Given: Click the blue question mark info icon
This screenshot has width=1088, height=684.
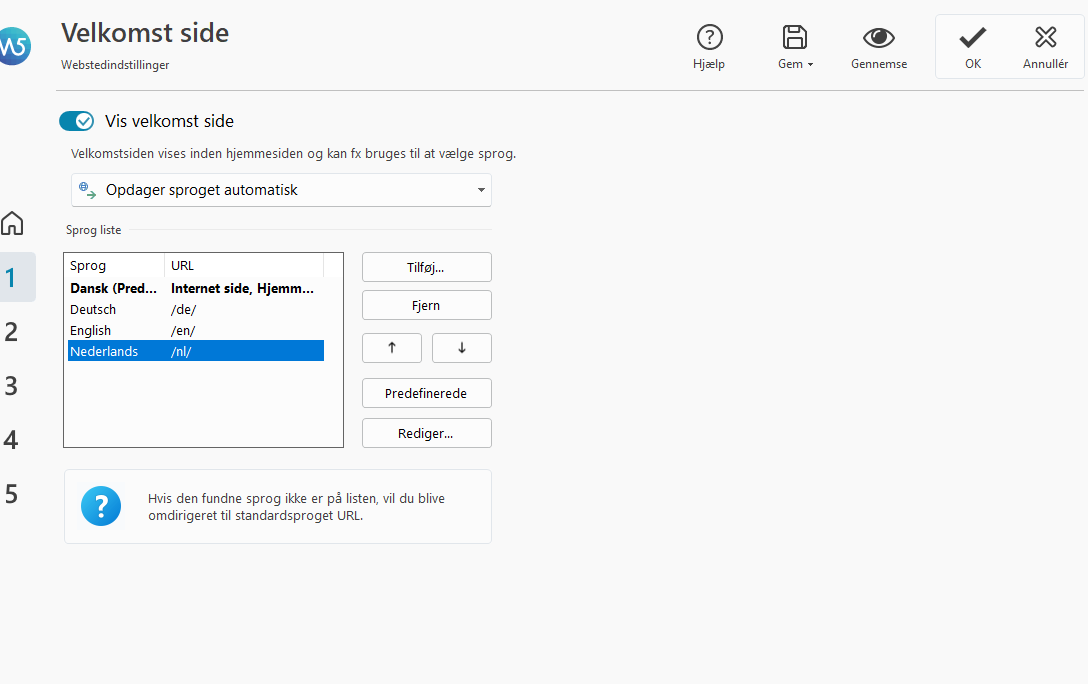Looking at the screenshot, I should tap(101, 506).
